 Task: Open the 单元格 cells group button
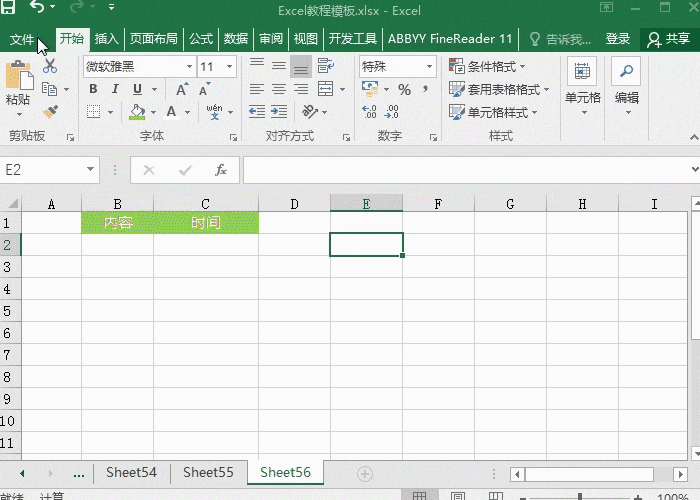click(583, 86)
